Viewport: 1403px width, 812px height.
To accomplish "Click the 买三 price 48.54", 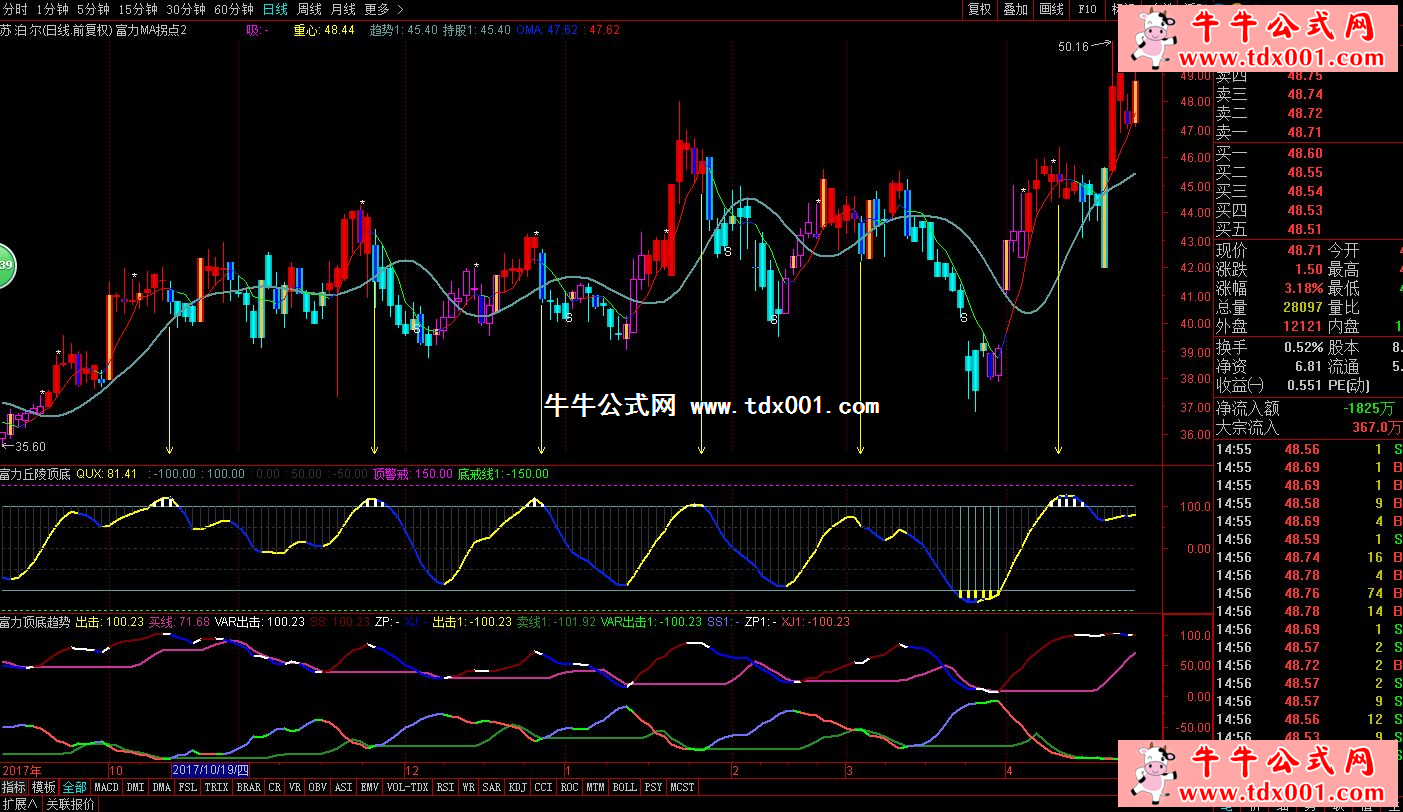I will coord(1305,191).
